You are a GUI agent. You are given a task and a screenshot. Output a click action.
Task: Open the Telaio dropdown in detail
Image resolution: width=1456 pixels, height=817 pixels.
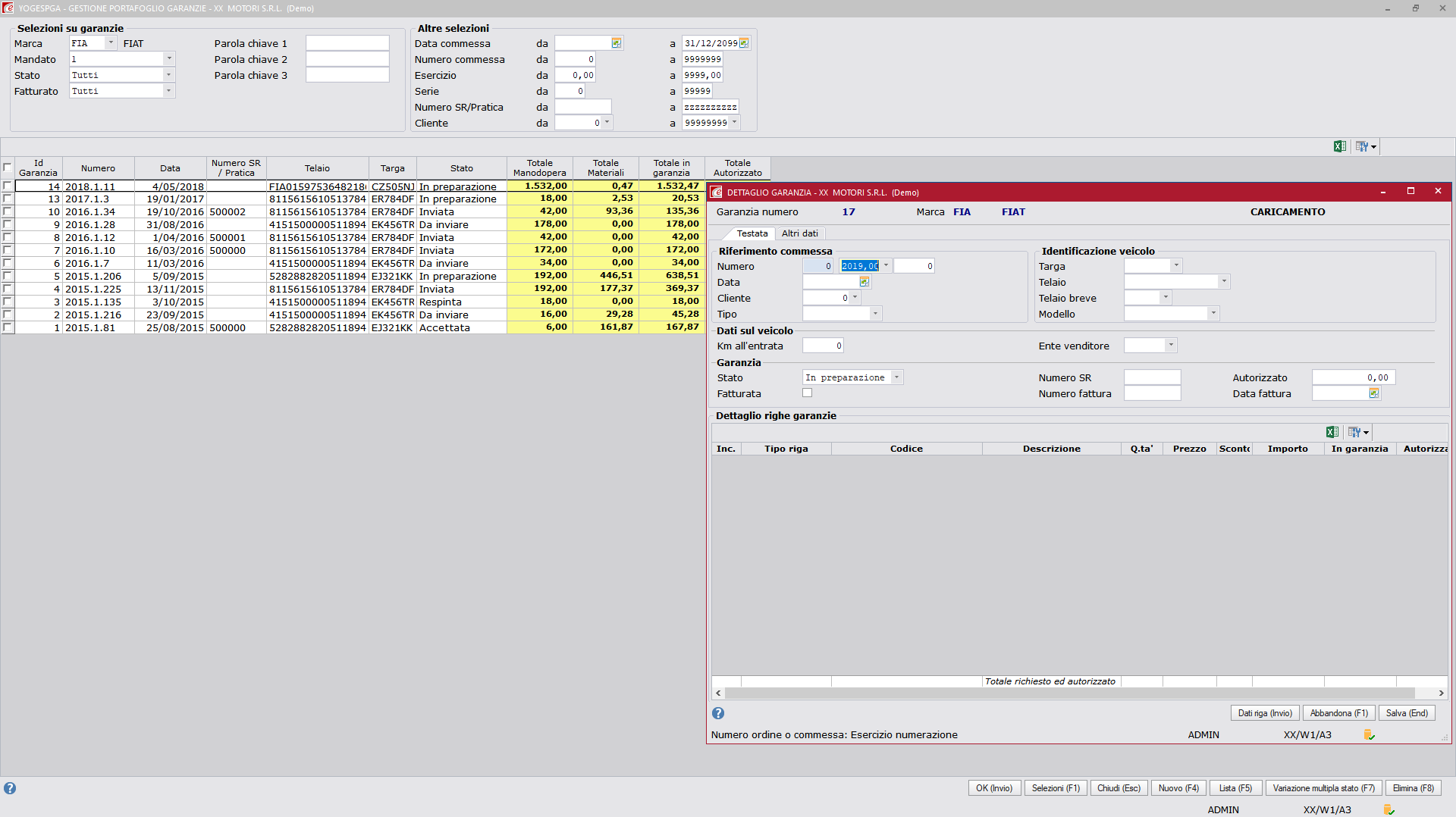click(1224, 281)
